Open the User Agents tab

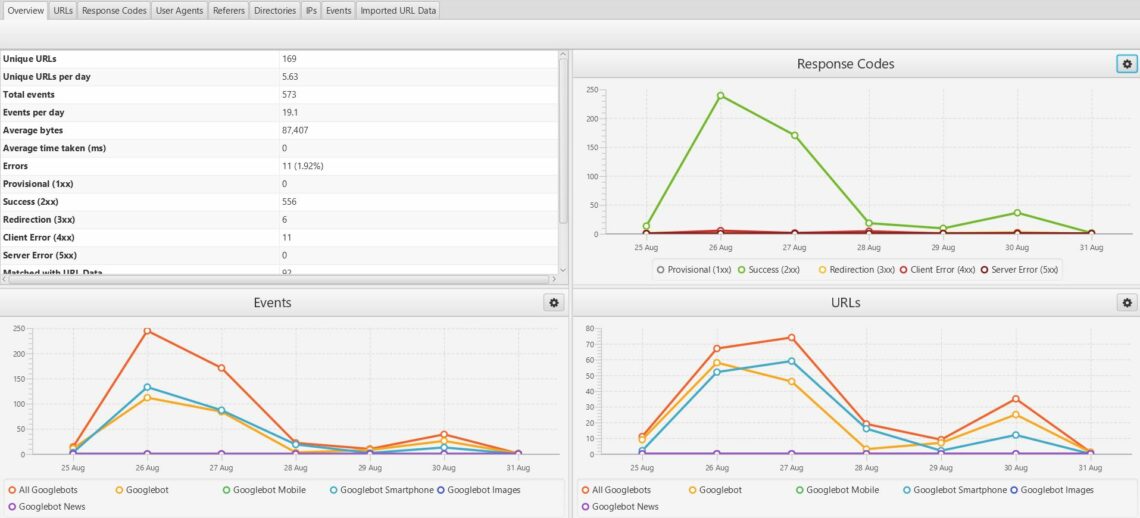tap(180, 11)
